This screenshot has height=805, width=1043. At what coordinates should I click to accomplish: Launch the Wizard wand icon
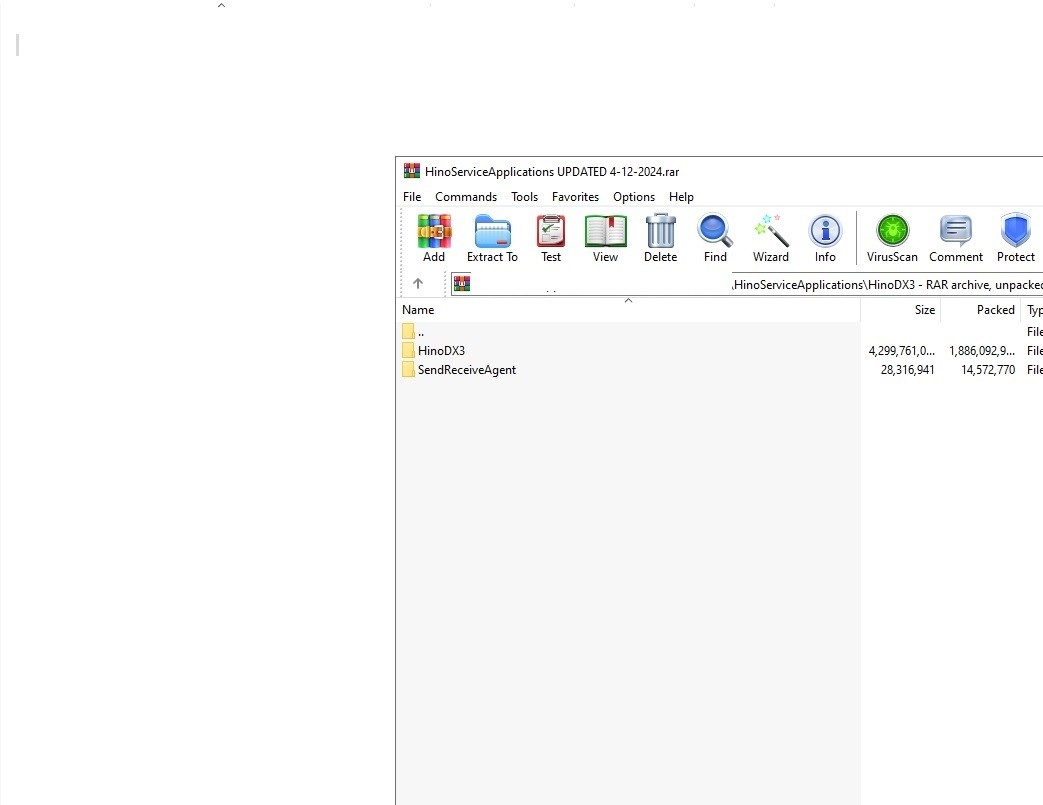click(x=771, y=231)
